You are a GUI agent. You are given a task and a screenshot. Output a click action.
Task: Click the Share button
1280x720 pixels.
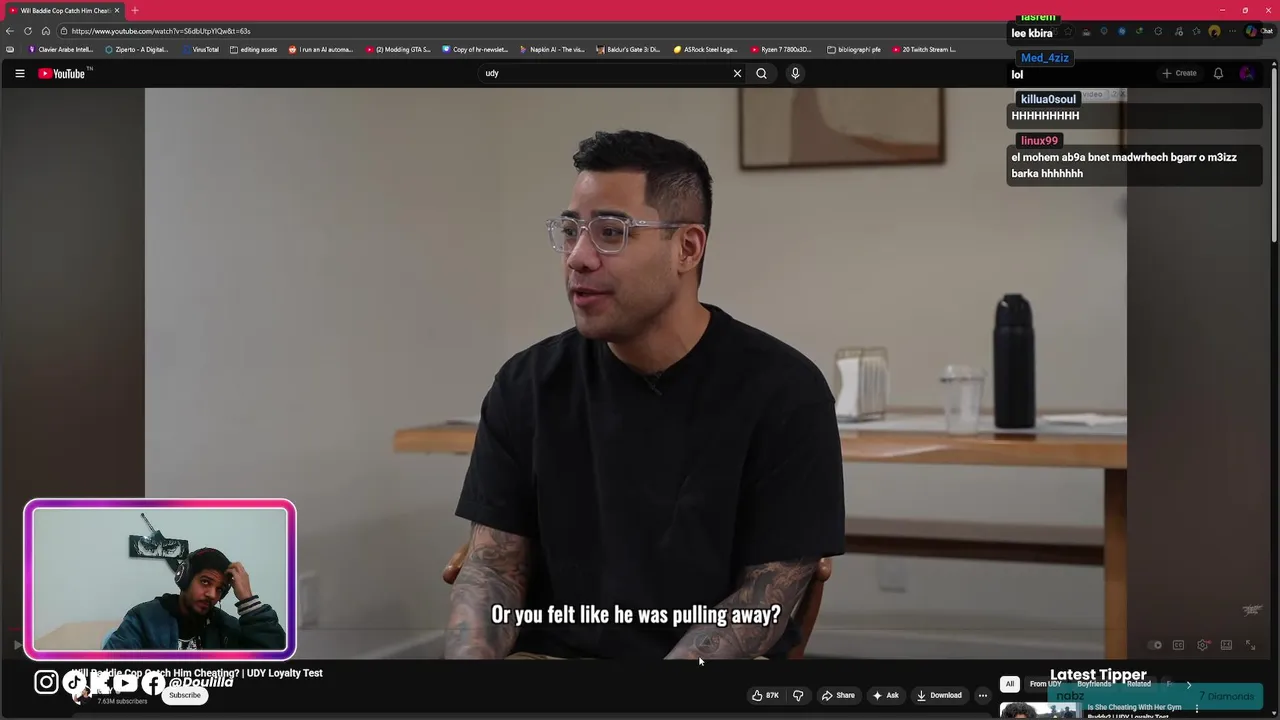[x=838, y=695]
